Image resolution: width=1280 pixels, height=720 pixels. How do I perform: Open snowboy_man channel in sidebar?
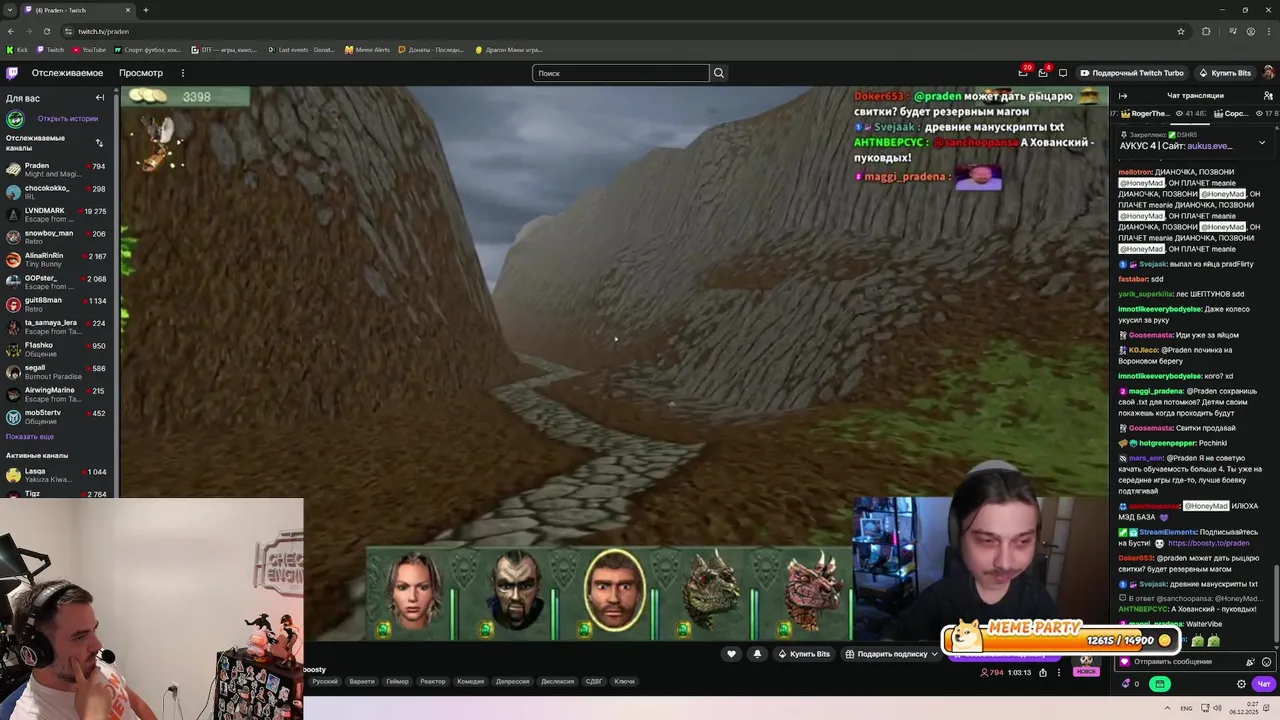58,236
